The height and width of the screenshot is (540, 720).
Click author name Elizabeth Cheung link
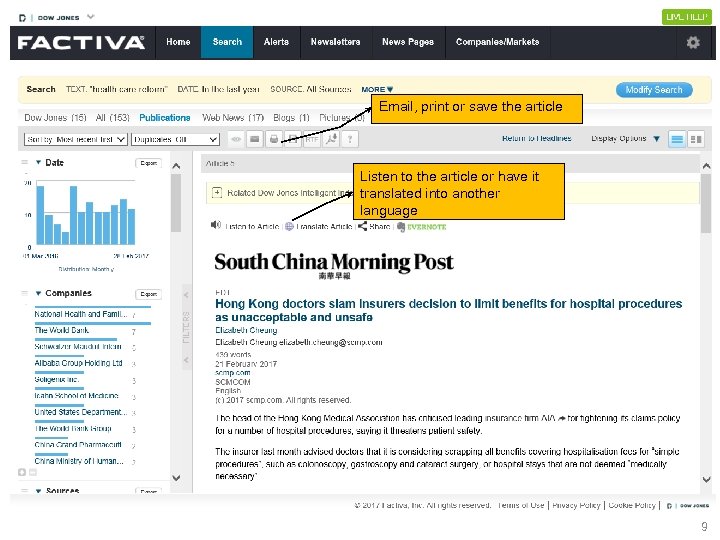coord(246,330)
